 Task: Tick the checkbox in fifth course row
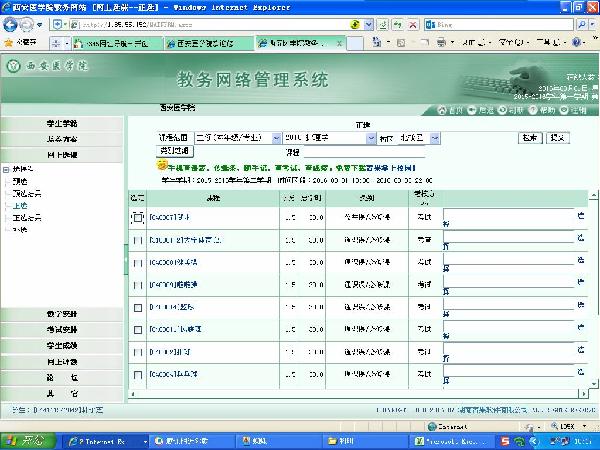pyautogui.click(x=138, y=308)
